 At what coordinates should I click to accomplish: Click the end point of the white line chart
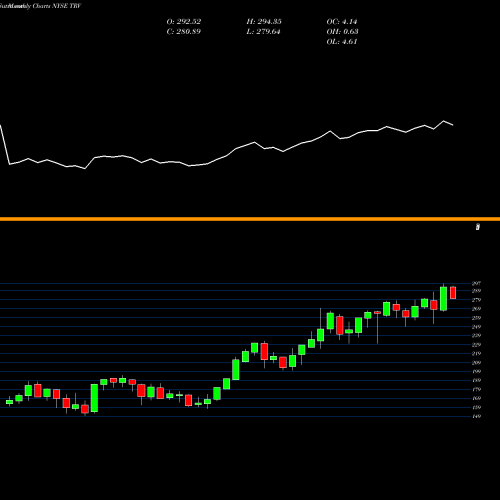click(x=453, y=125)
